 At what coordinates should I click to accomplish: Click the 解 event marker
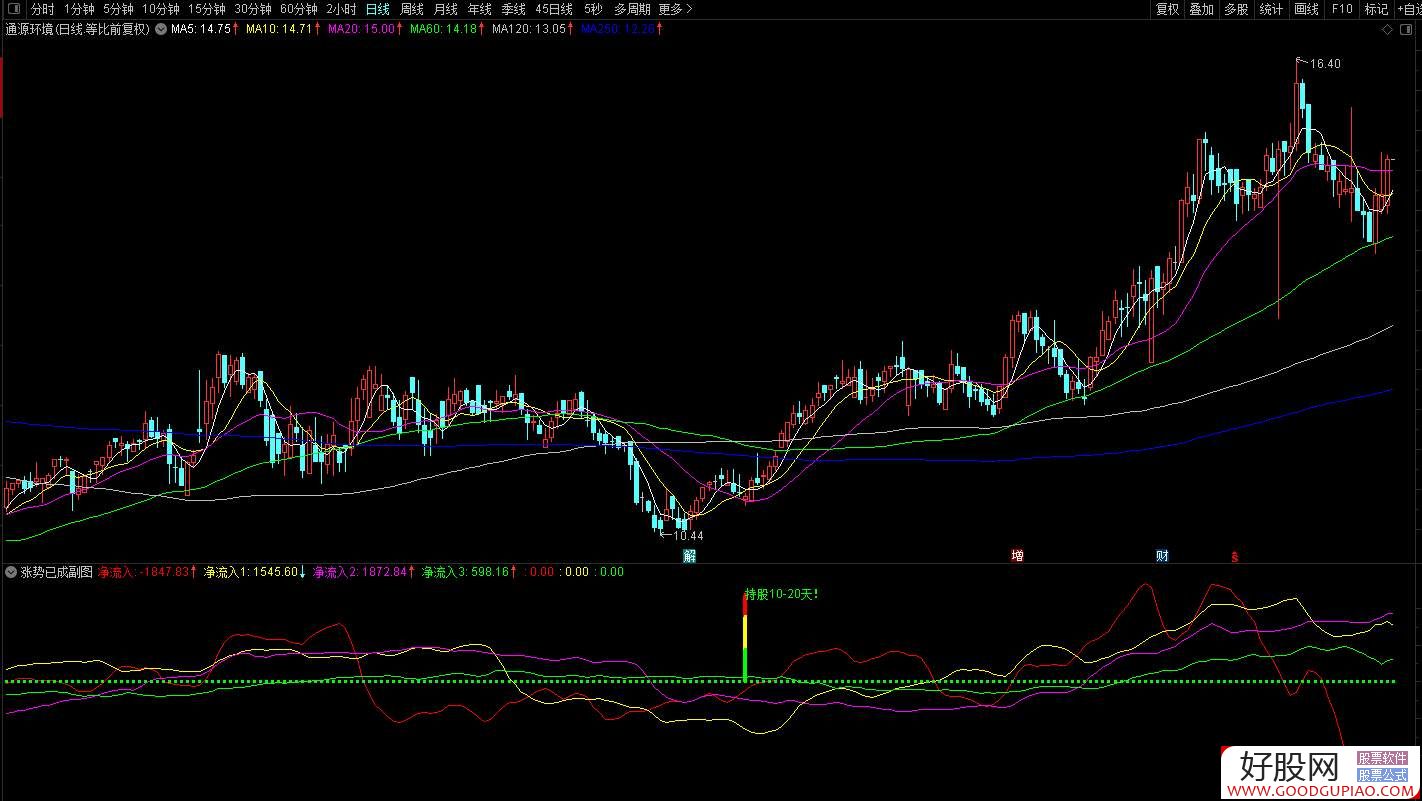pos(689,556)
